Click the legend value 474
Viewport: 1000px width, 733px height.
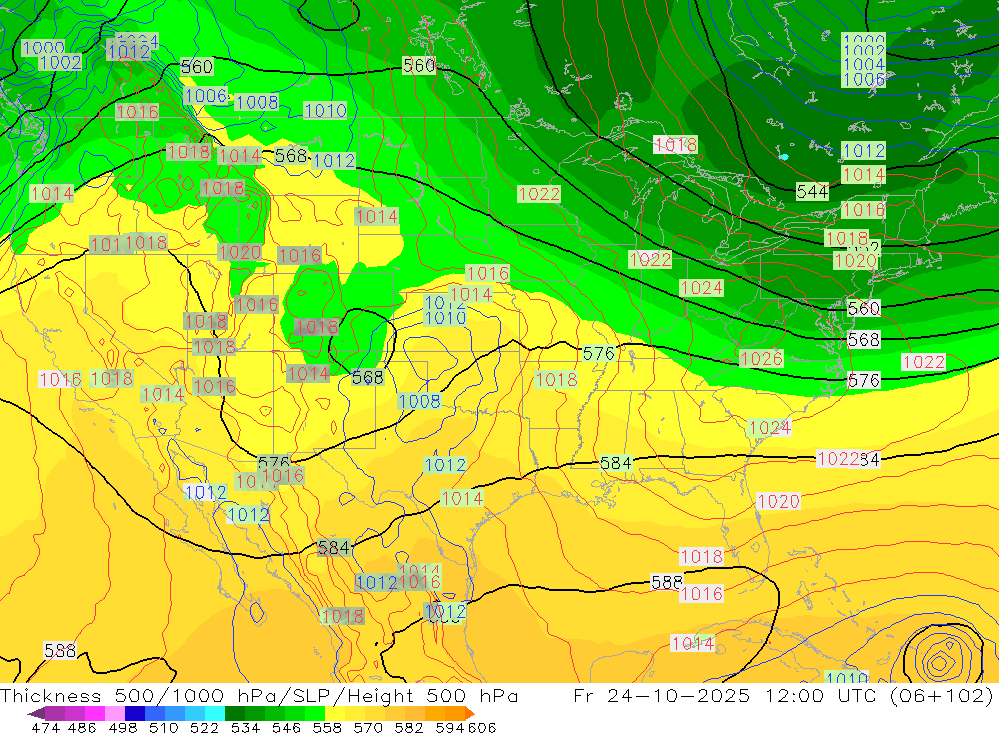46,727
